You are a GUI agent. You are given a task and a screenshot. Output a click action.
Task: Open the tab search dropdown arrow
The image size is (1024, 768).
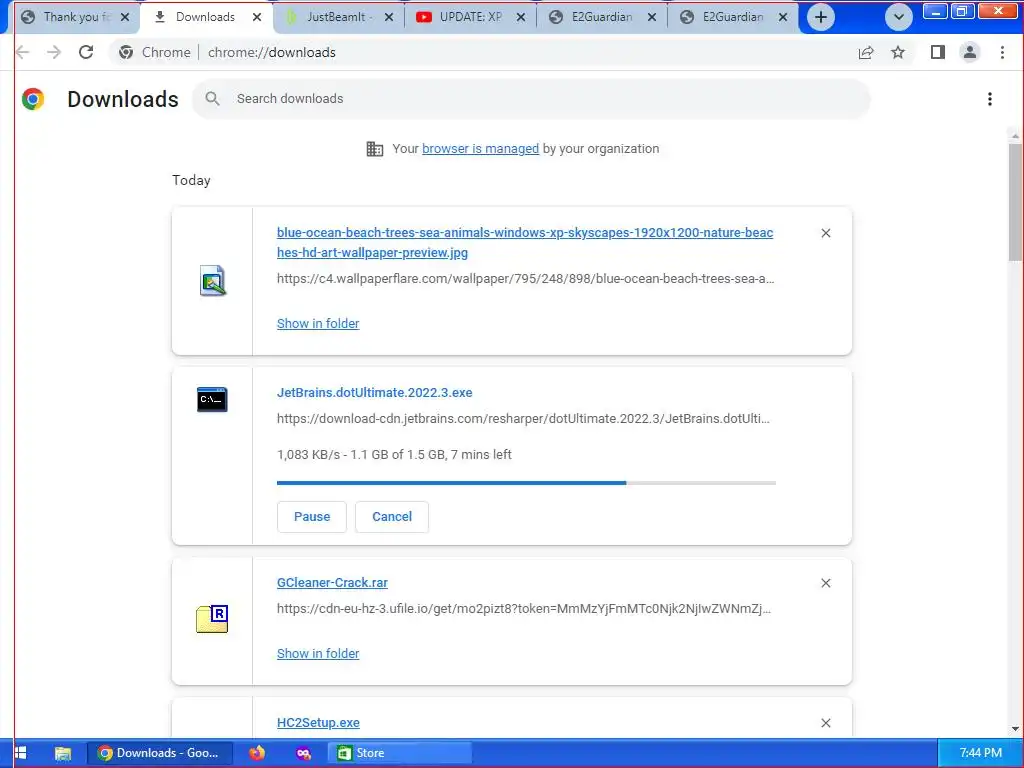[899, 17]
